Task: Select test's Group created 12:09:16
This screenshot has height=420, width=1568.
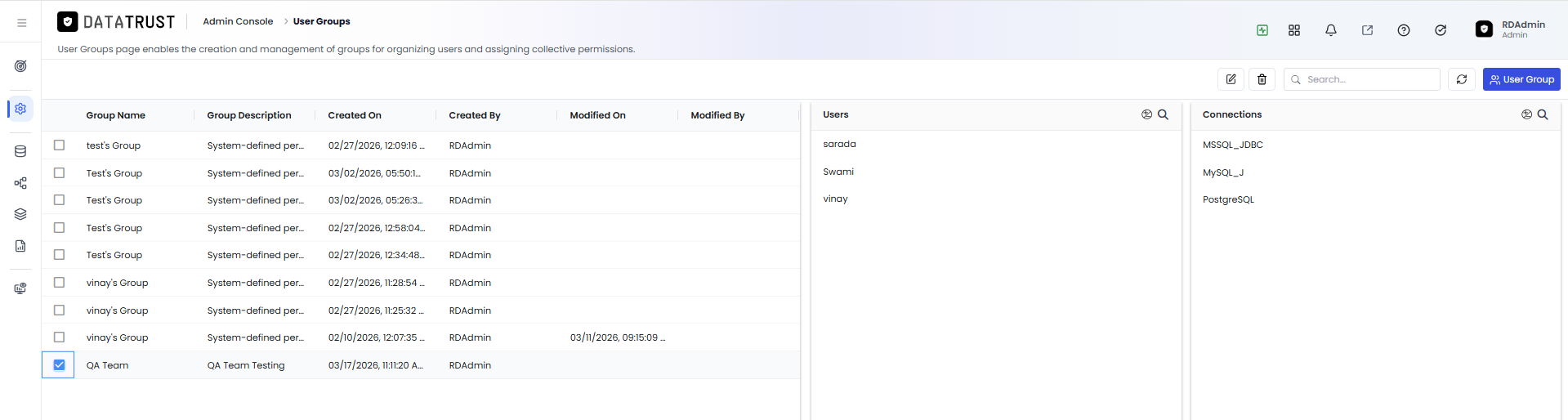Action: click(59, 145)
